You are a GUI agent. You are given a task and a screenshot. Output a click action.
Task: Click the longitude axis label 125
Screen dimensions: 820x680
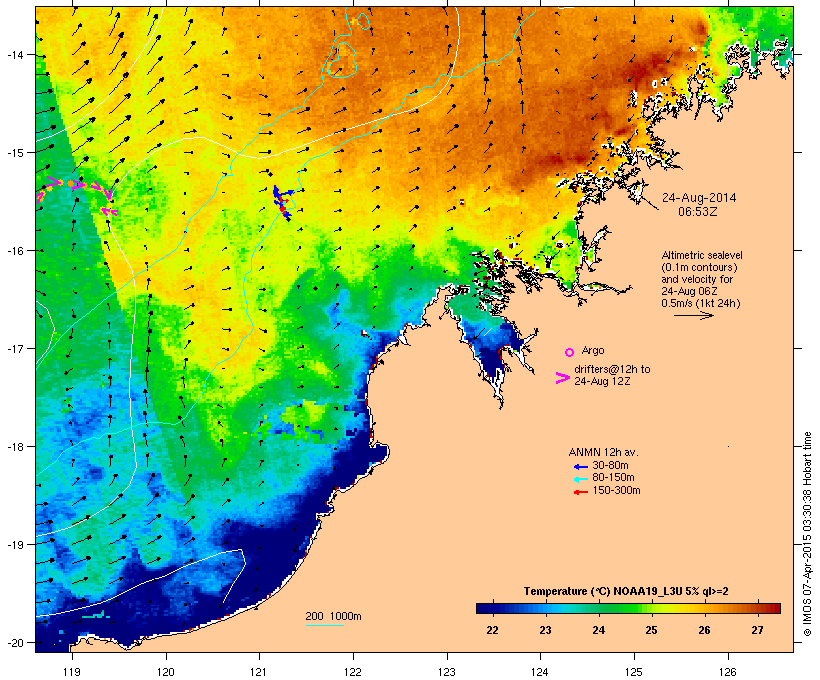click(634, 672)
